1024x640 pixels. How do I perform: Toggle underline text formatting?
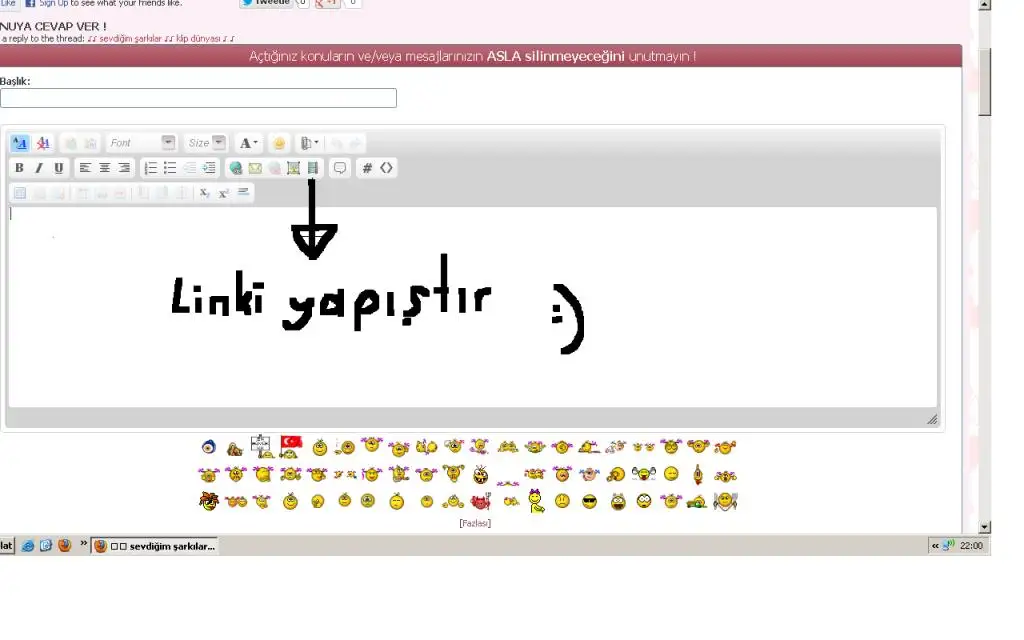59,168
